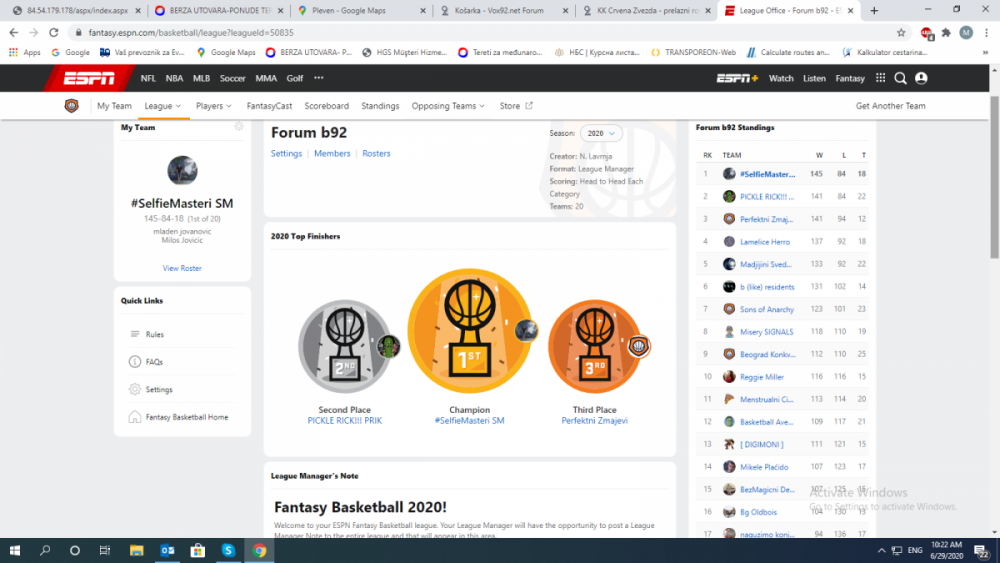This screenshot has height=563, width=1000.
Task: Open the ESPN apps grid icon
Action: [880, 78]
